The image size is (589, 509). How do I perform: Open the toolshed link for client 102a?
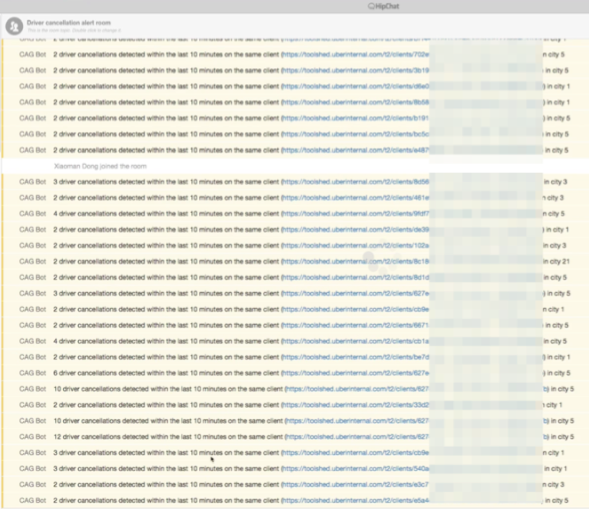356,246
